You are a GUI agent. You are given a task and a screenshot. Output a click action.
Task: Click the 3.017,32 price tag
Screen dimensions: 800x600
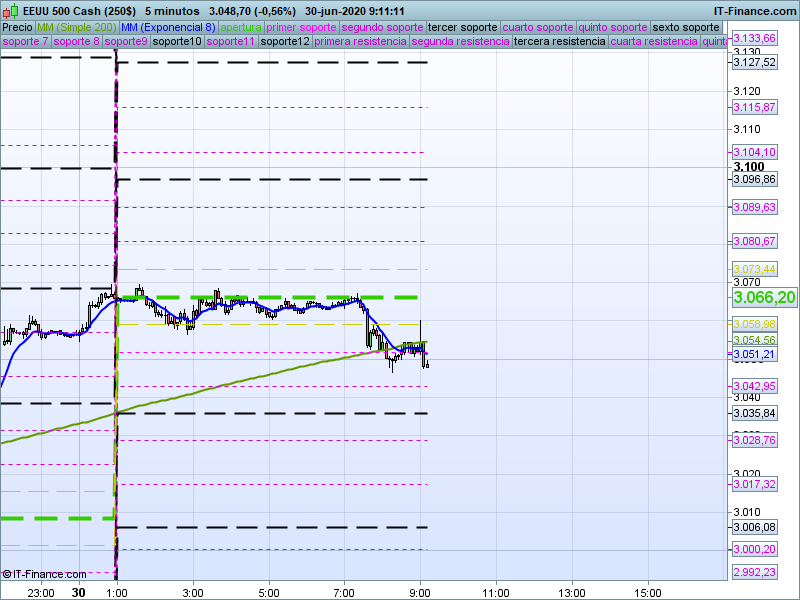pyautogui.click(x=755, y=484)
